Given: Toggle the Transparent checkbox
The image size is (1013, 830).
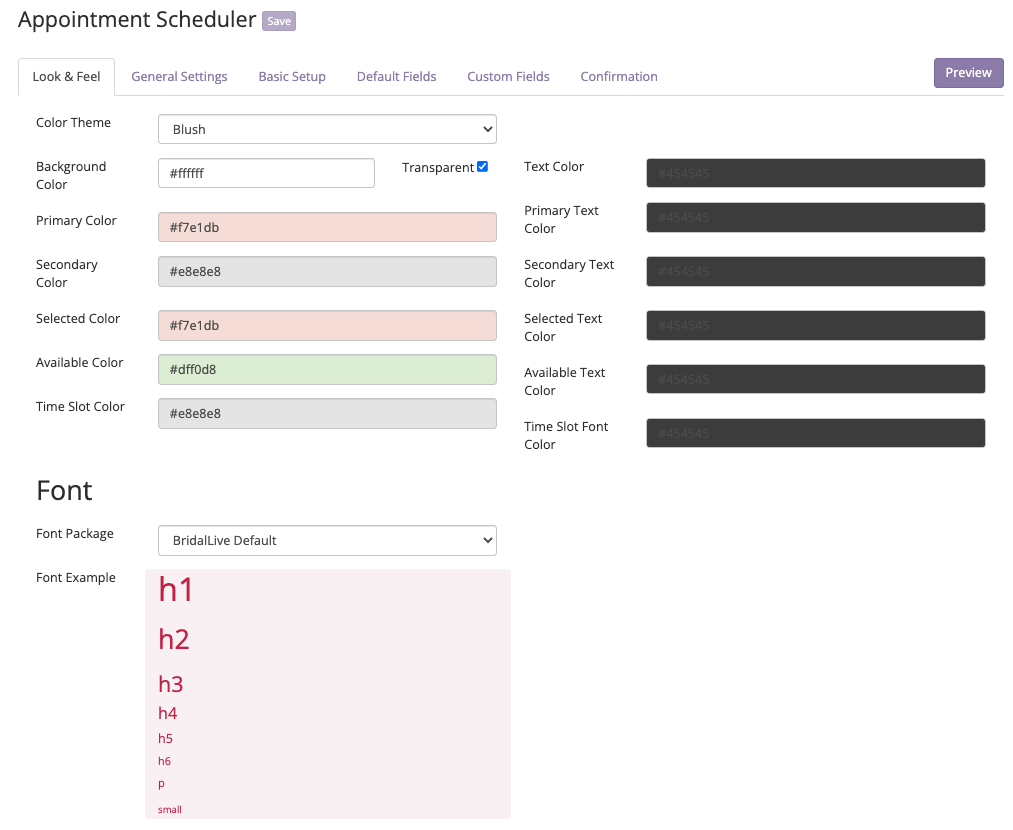Looking at the screenshot, I should point(482,167).
